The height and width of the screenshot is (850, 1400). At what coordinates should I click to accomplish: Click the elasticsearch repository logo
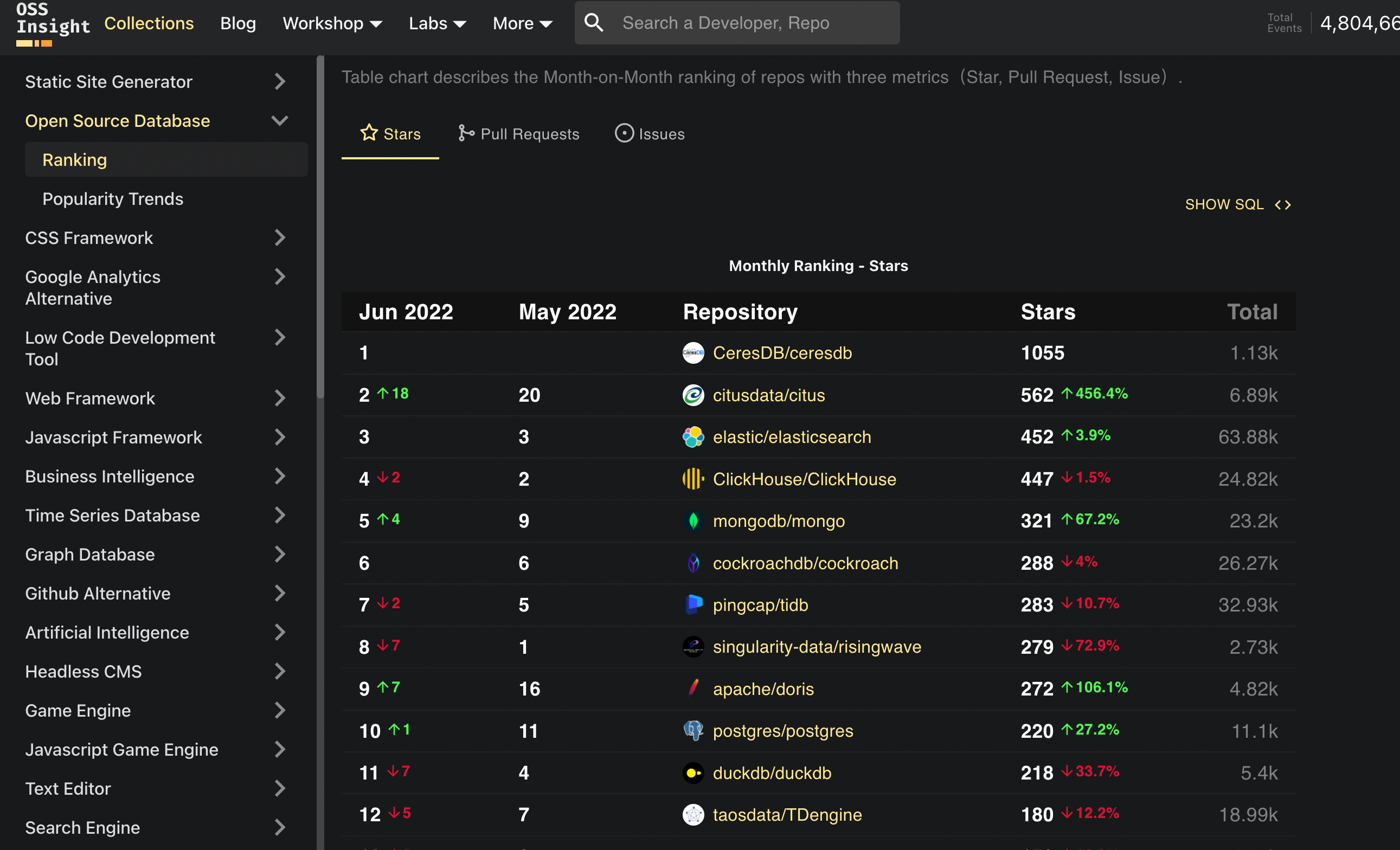692,437
